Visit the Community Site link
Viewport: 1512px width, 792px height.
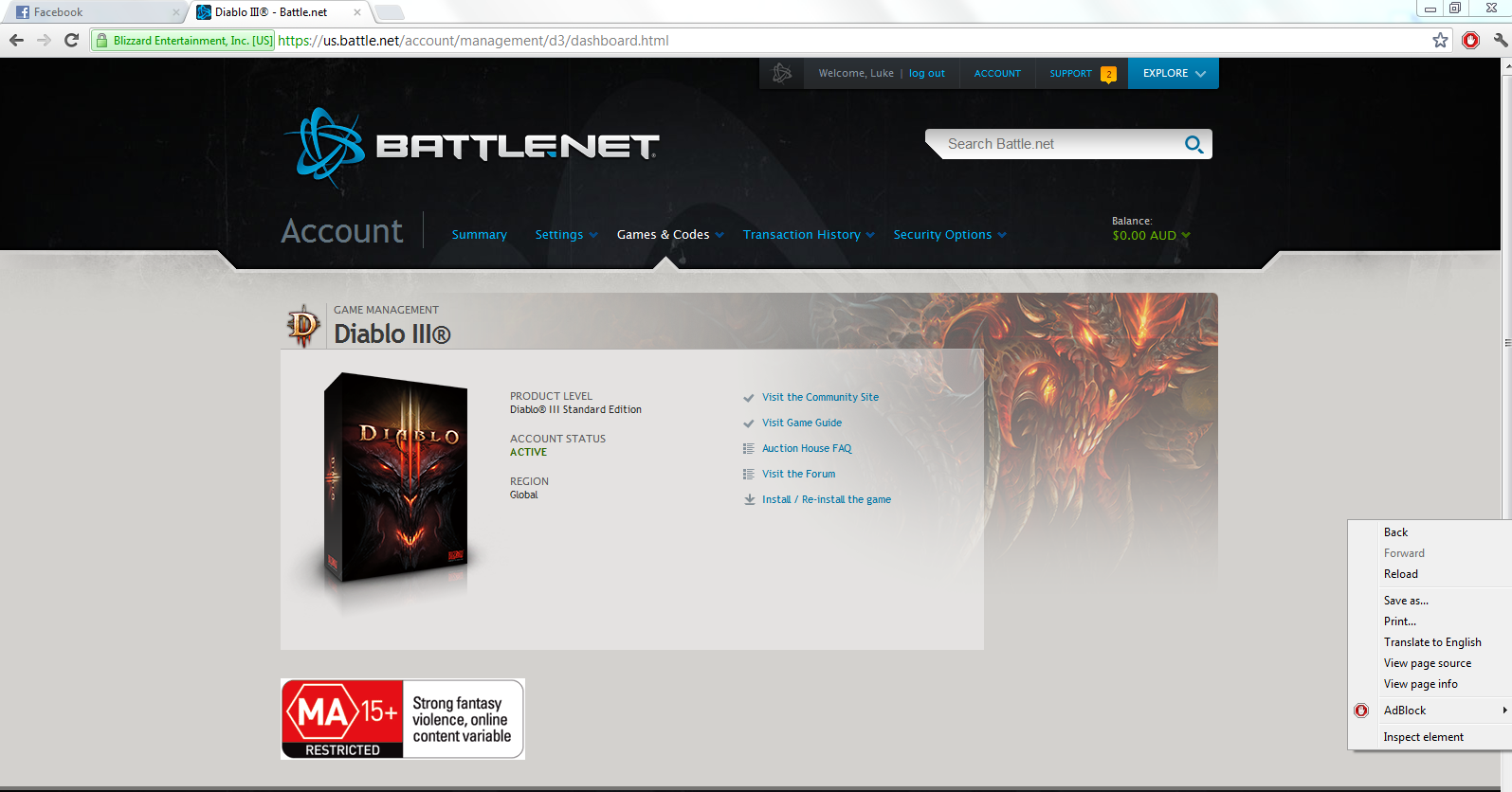click(x=820, y=398)
